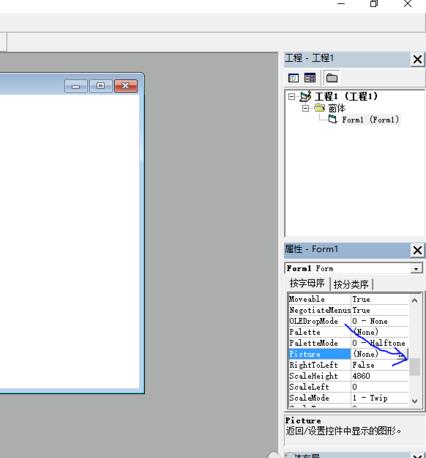
Task: Click properties list scrollbar up arrow
Action: point(415,300)
